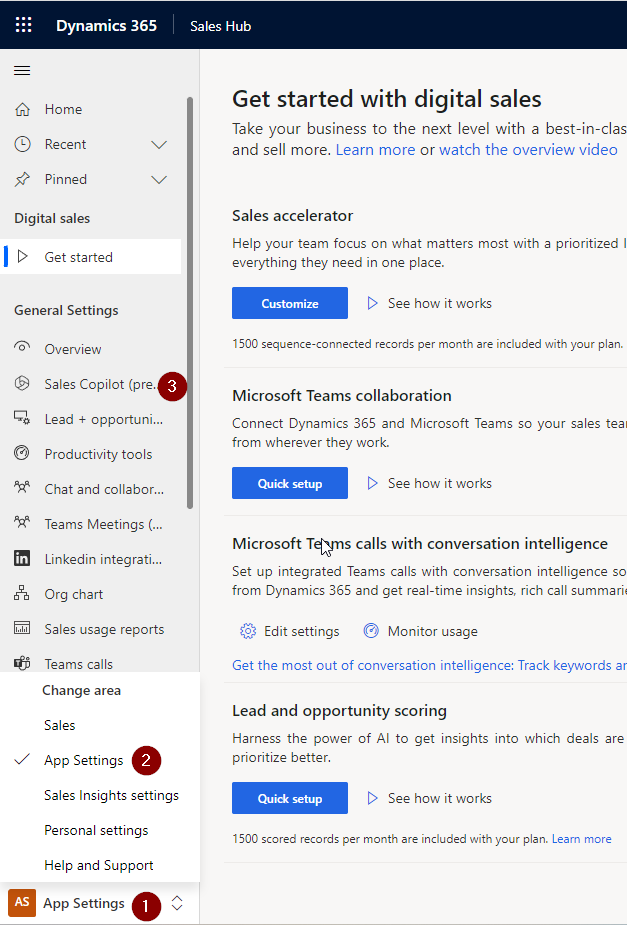Viewport: 627px width, 925px height.
Task: Click the AS area avatar tile
Action: (22, 903)
